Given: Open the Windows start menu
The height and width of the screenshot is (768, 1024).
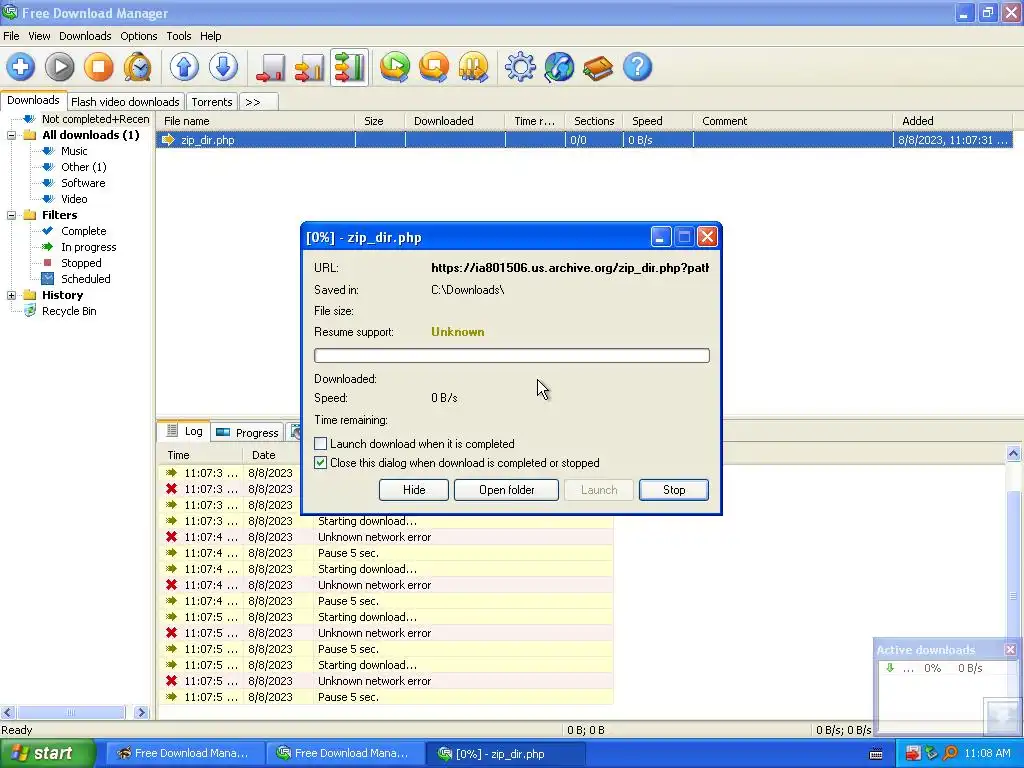Looking at the screenshot, I should (46, 754).
